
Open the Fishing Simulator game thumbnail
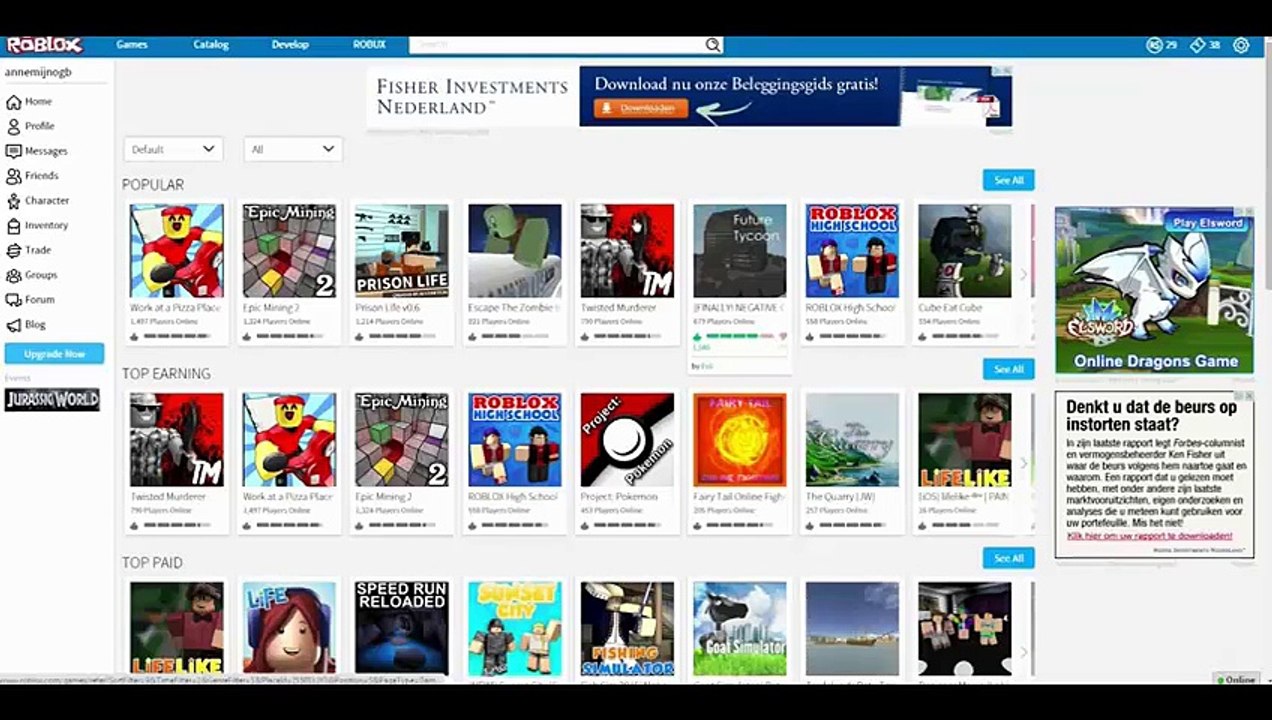pyautogui.click(x=627, y=629)
